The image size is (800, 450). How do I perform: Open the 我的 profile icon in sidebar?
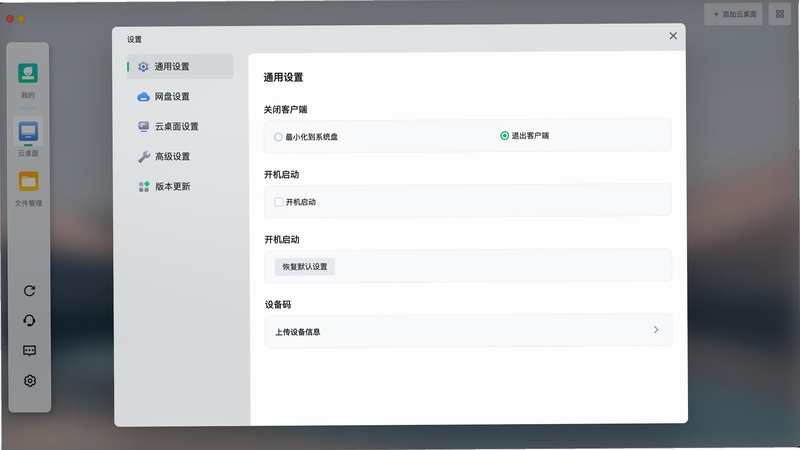(28, 73)
